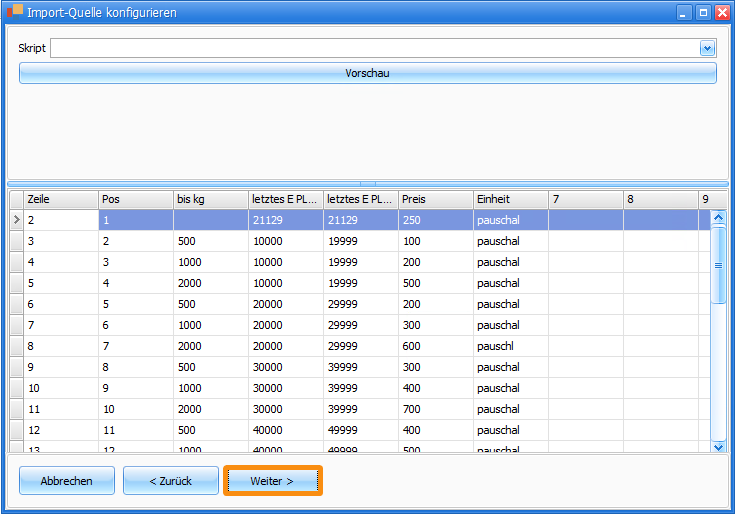Click the Zeile column header
Screen dimensions: 735x515
(60, 199)
